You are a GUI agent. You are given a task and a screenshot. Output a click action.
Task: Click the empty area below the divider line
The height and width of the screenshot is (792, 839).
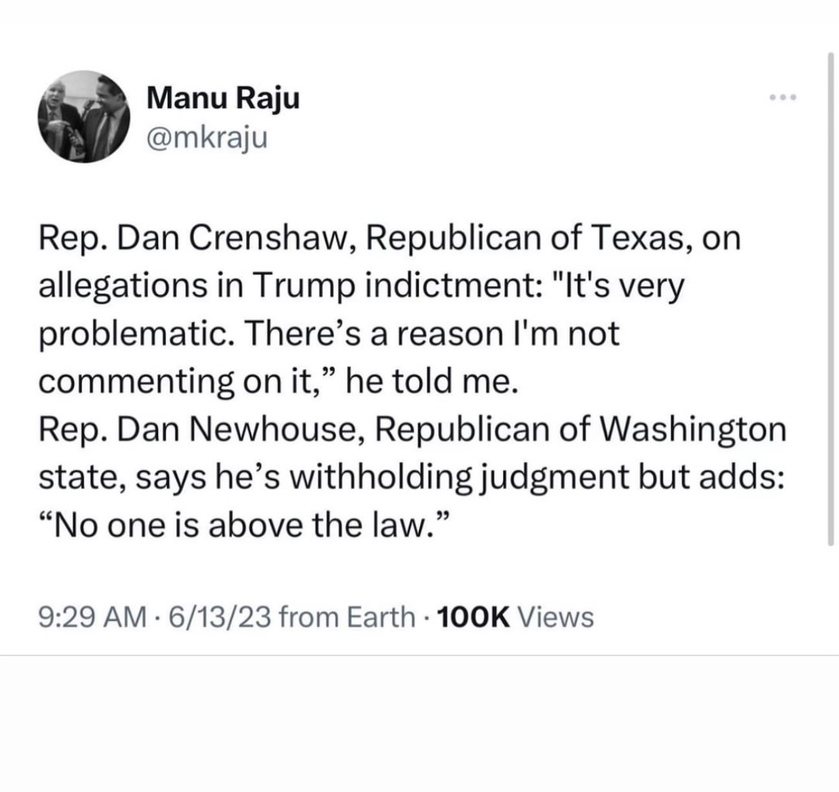coord(420,724)
